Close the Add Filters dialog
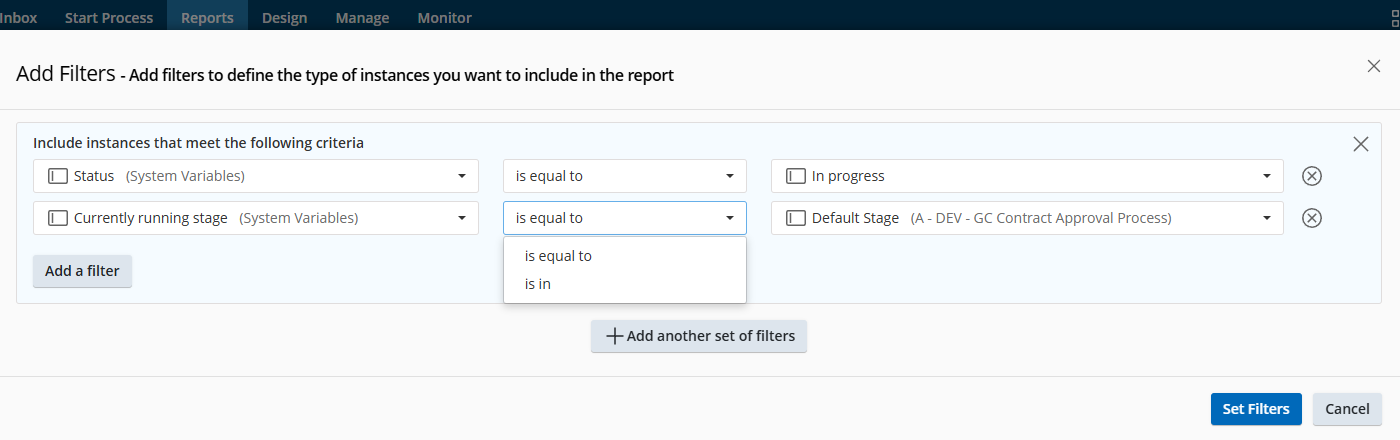This screenshot has height=440, width=1400. point(1373,66)
